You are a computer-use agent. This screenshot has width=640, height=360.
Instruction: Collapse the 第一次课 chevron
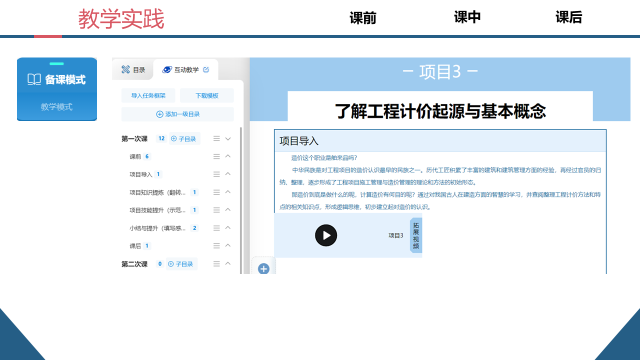pos(228,139)
